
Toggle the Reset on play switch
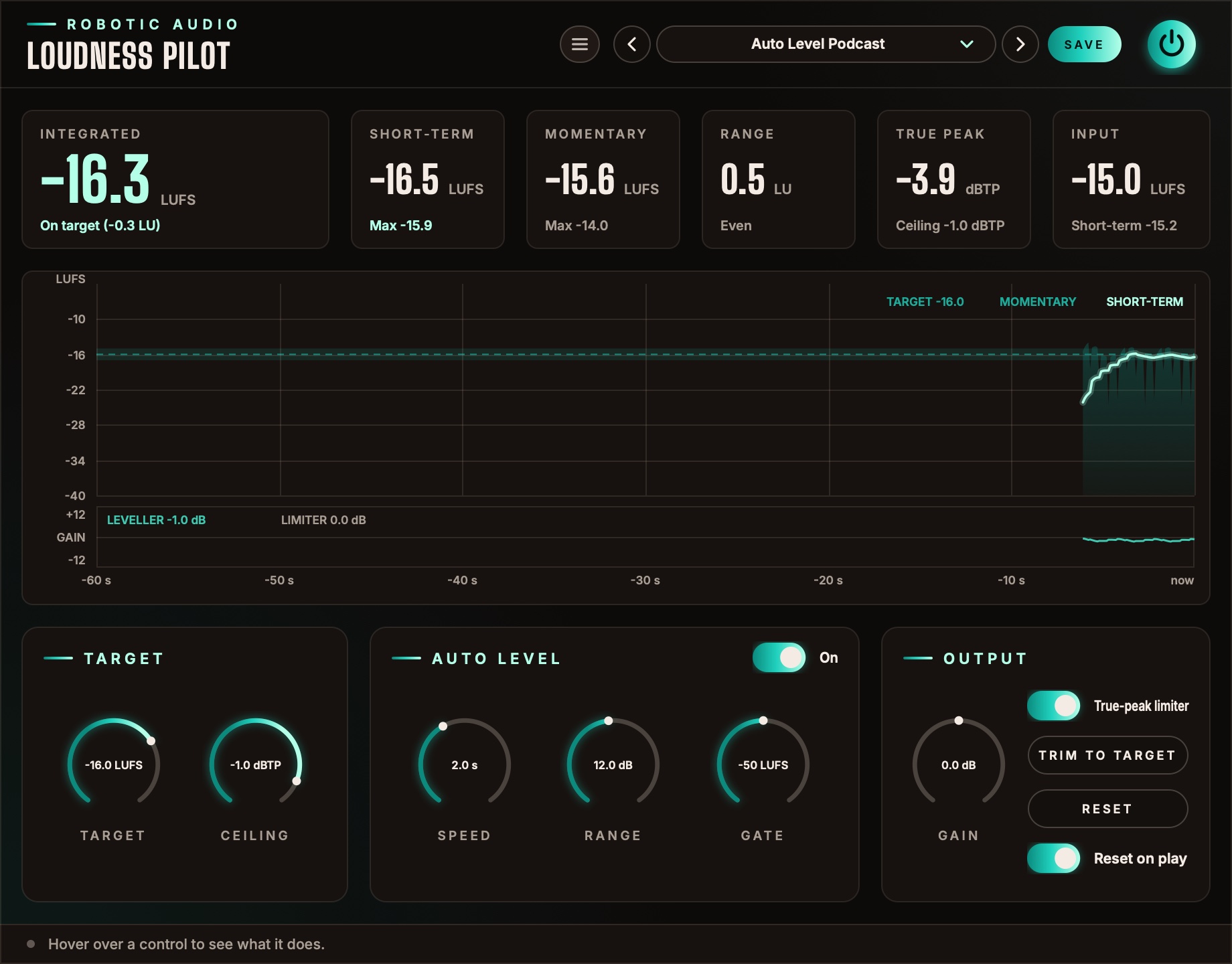pyautogui.click(x=1053, y=858)
